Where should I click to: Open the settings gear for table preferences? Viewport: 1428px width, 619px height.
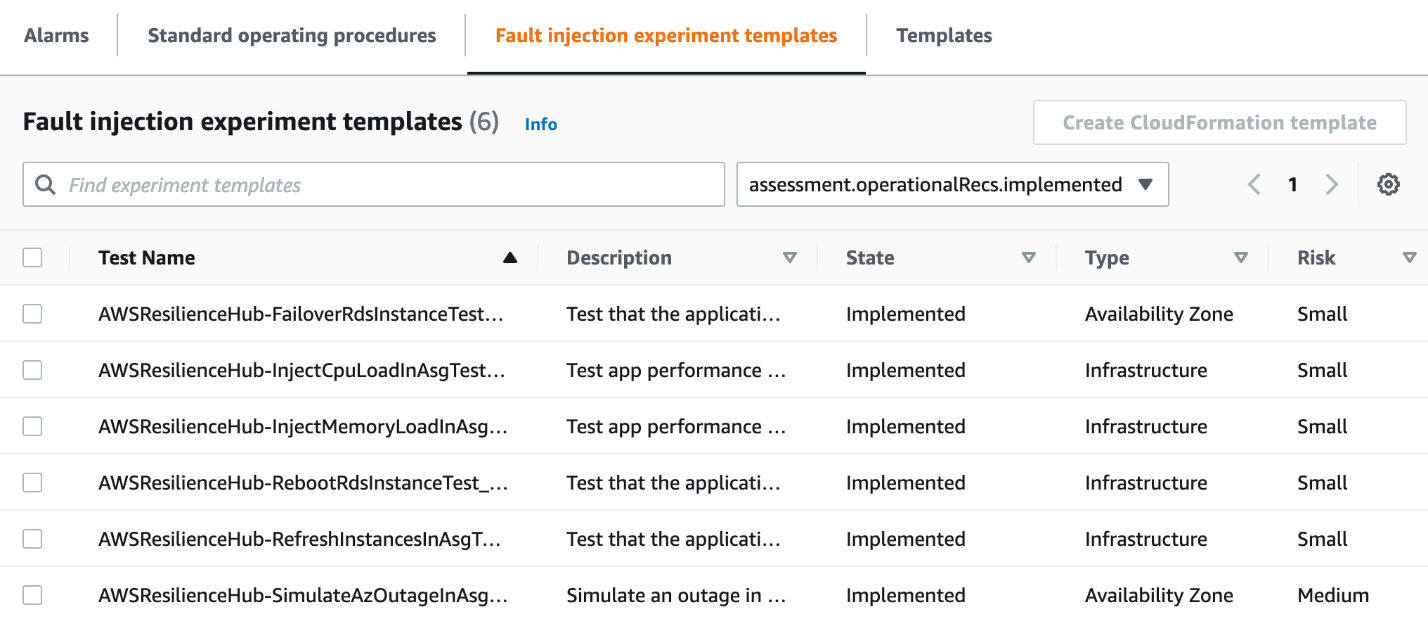point(1389,184)
